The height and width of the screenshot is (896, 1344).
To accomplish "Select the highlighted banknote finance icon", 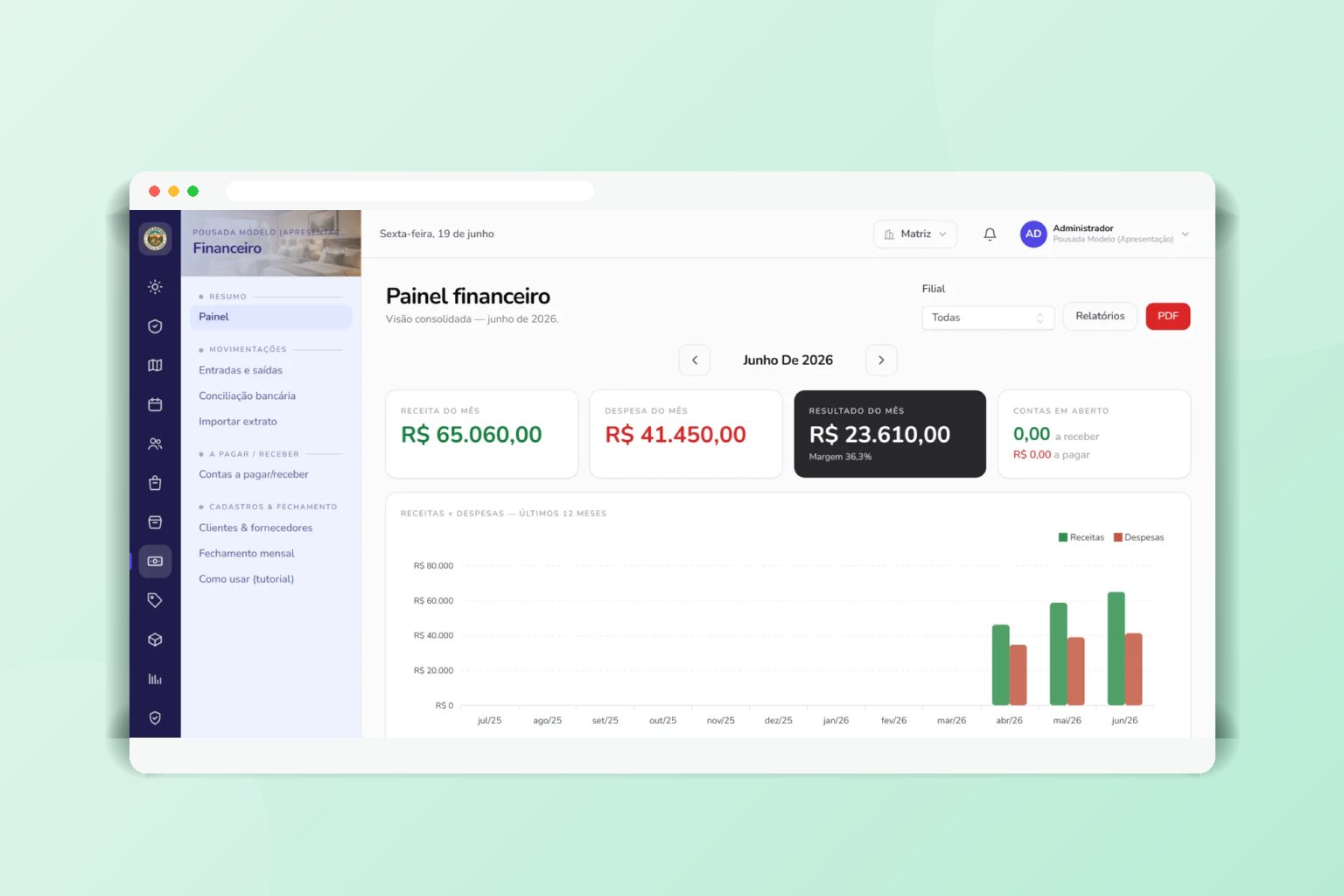I will 155,561.
